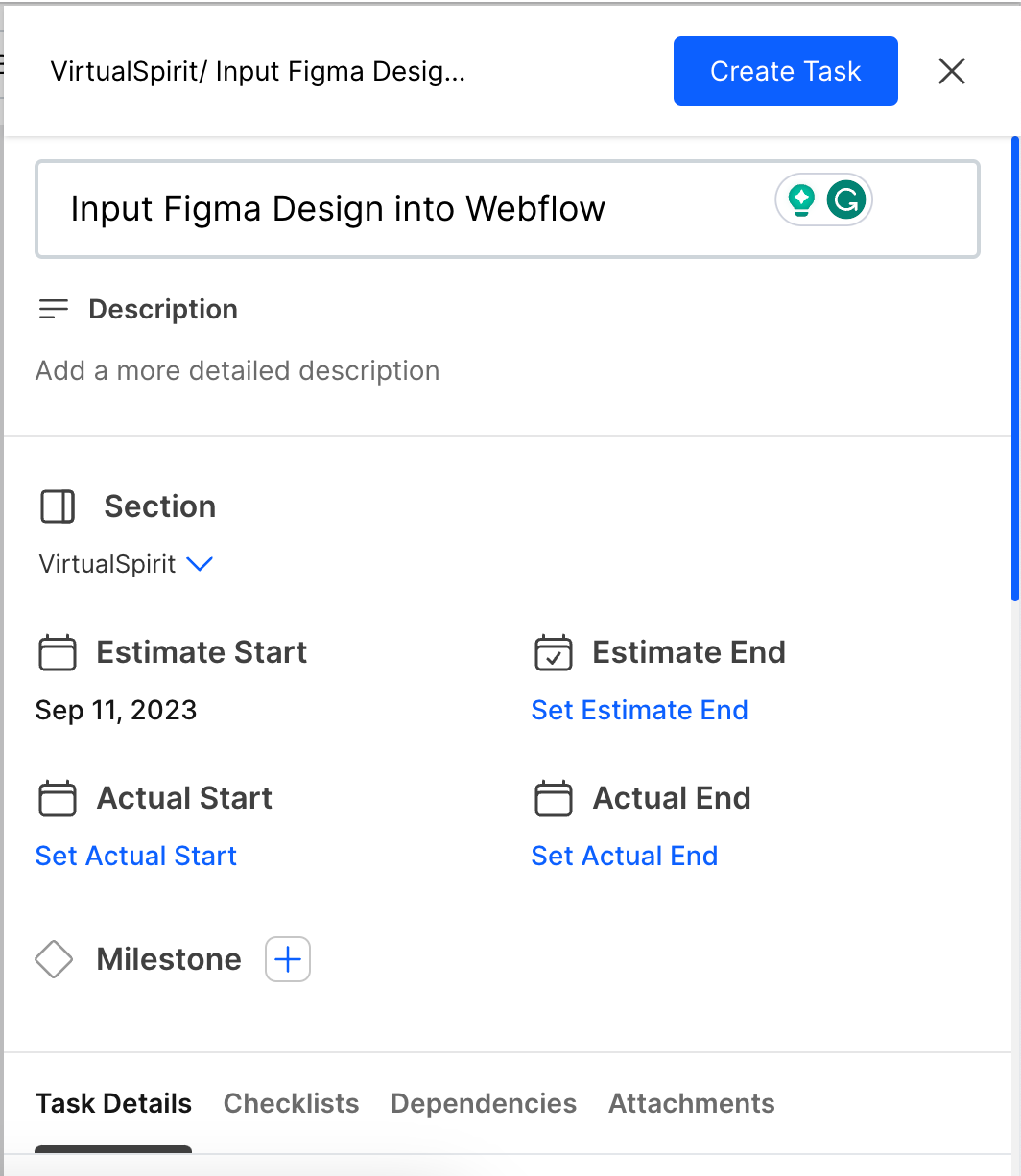Click the Actual Start calendar icon
1021x1176 pixels.
click(58, 799)
